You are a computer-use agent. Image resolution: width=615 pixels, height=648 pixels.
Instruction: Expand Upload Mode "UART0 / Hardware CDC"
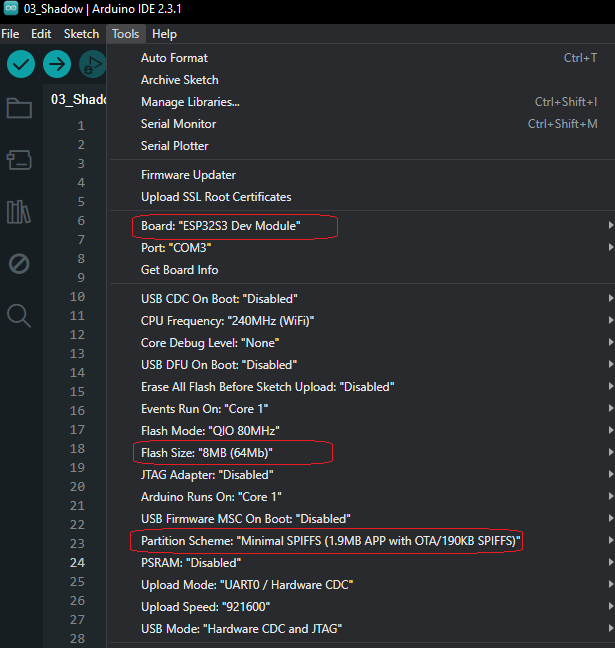pos(362,585)
